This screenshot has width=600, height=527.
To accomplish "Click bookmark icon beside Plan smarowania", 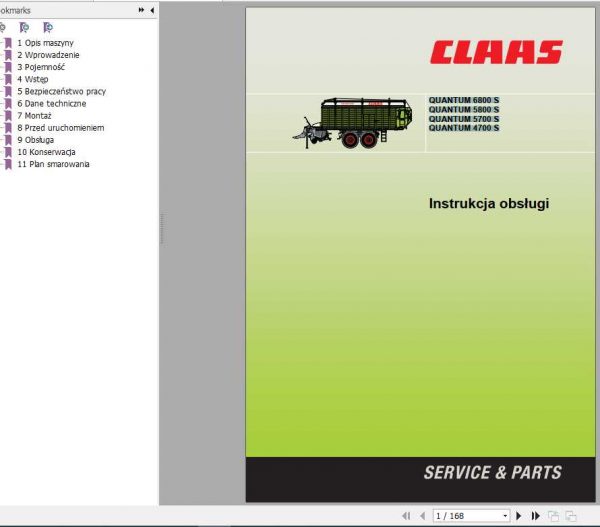I will (x=8, y=164).
